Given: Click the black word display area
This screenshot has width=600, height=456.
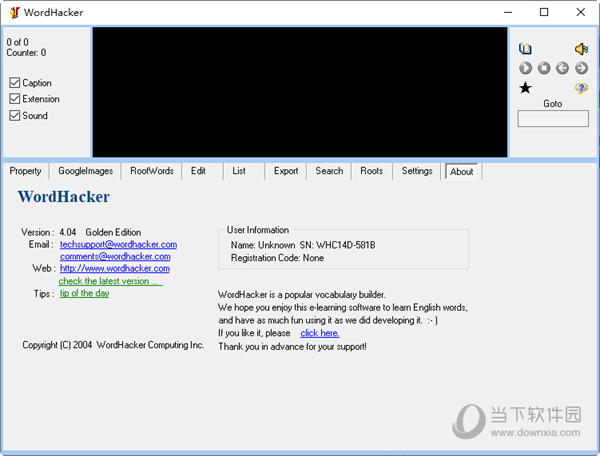Looking at the screenshot, I should point(300,92).
